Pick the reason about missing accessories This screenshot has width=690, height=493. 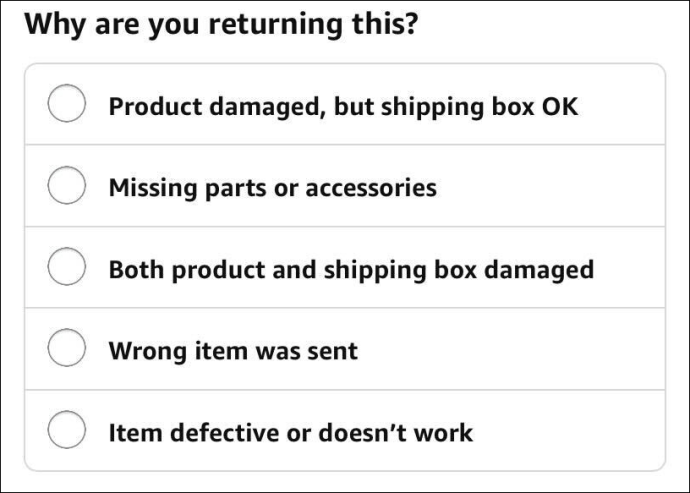[x=345, y=186]
